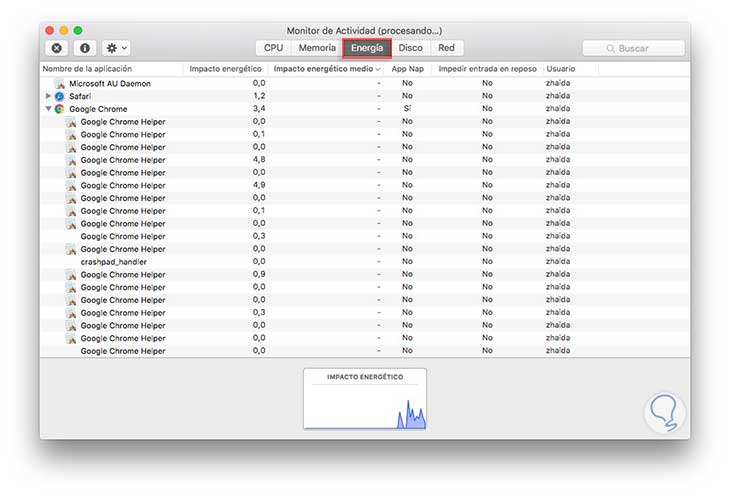Switch to the Red tab
This screenshot has height=496, width=730.
[x=446, y=48]
